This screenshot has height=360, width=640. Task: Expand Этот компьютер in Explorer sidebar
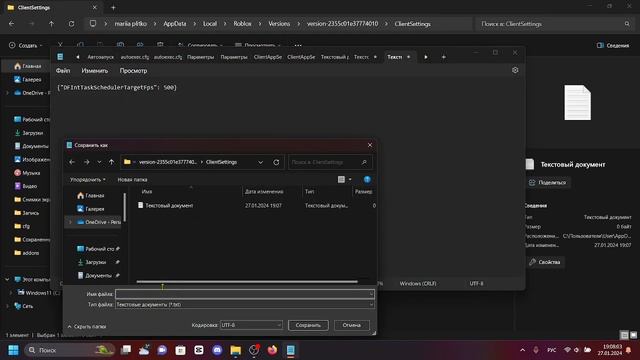coord(7,280)
